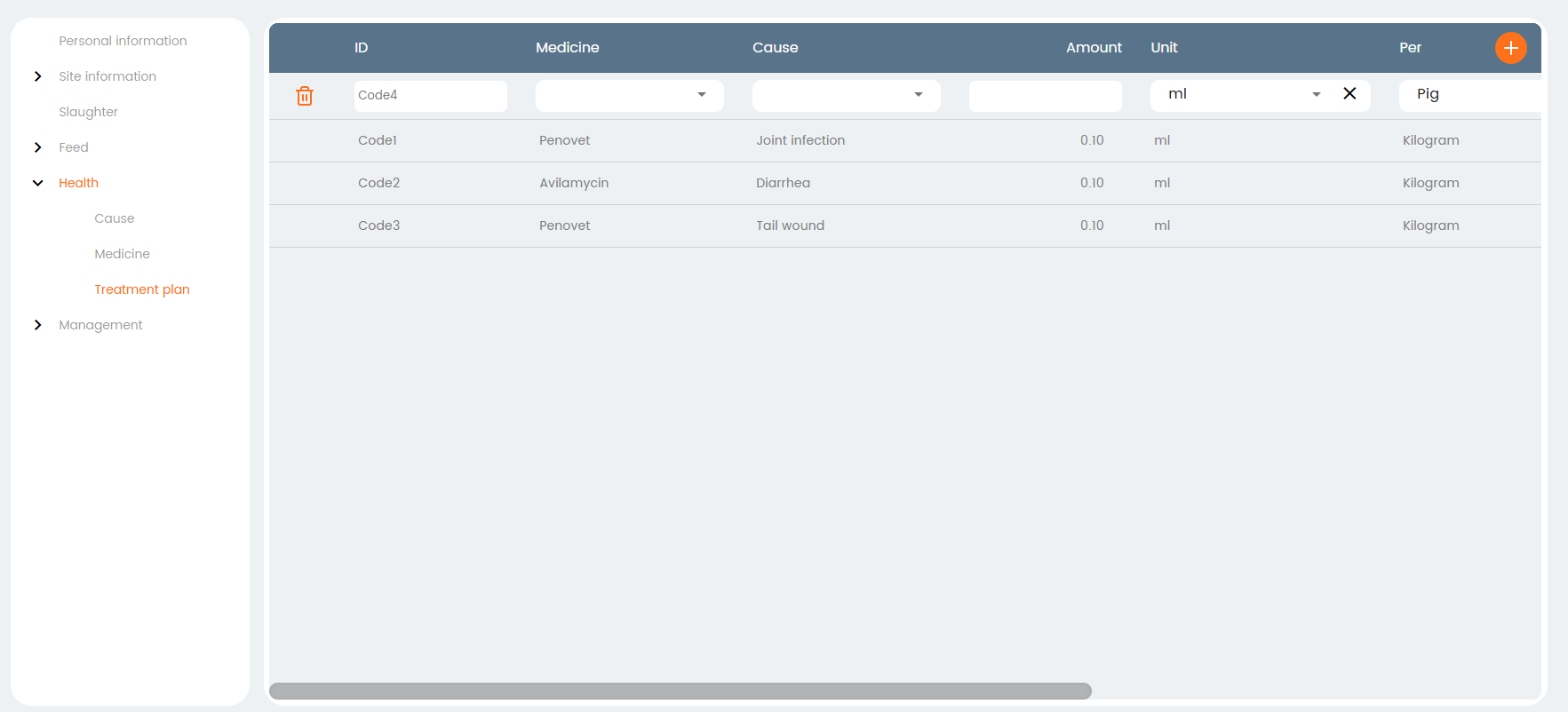The width and height of the screenshot is (1568, 712).
Task: Open the Slaughter page
Action: [x=88, y=112]
